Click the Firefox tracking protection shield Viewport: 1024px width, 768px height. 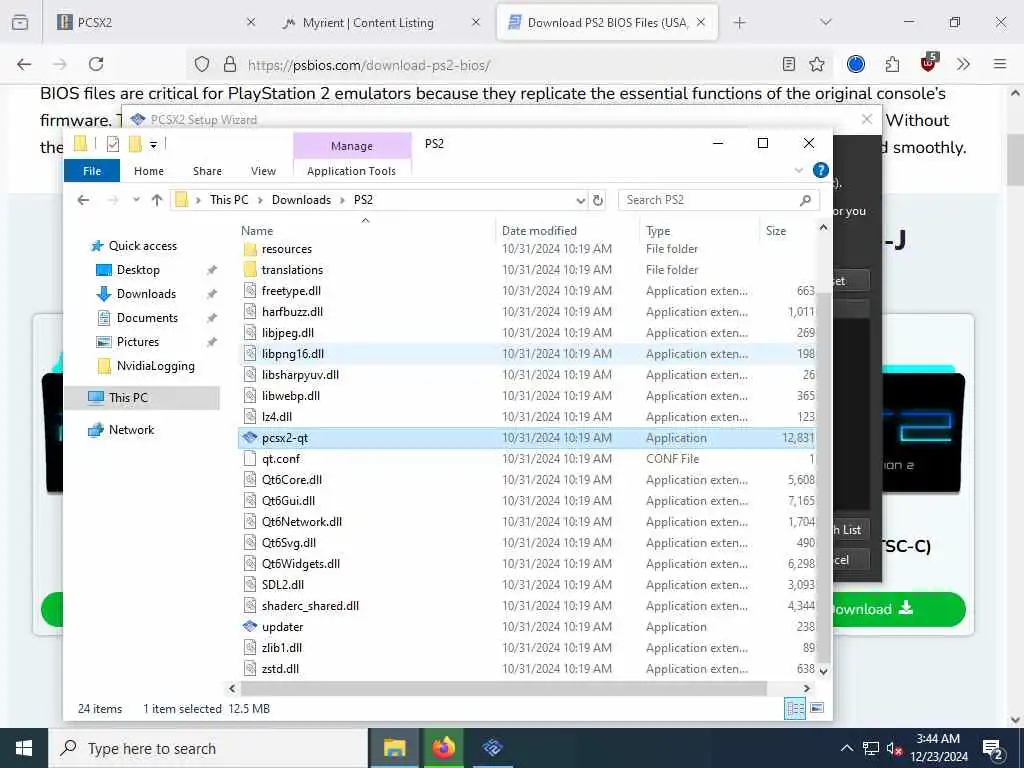(x=202, y=64)
